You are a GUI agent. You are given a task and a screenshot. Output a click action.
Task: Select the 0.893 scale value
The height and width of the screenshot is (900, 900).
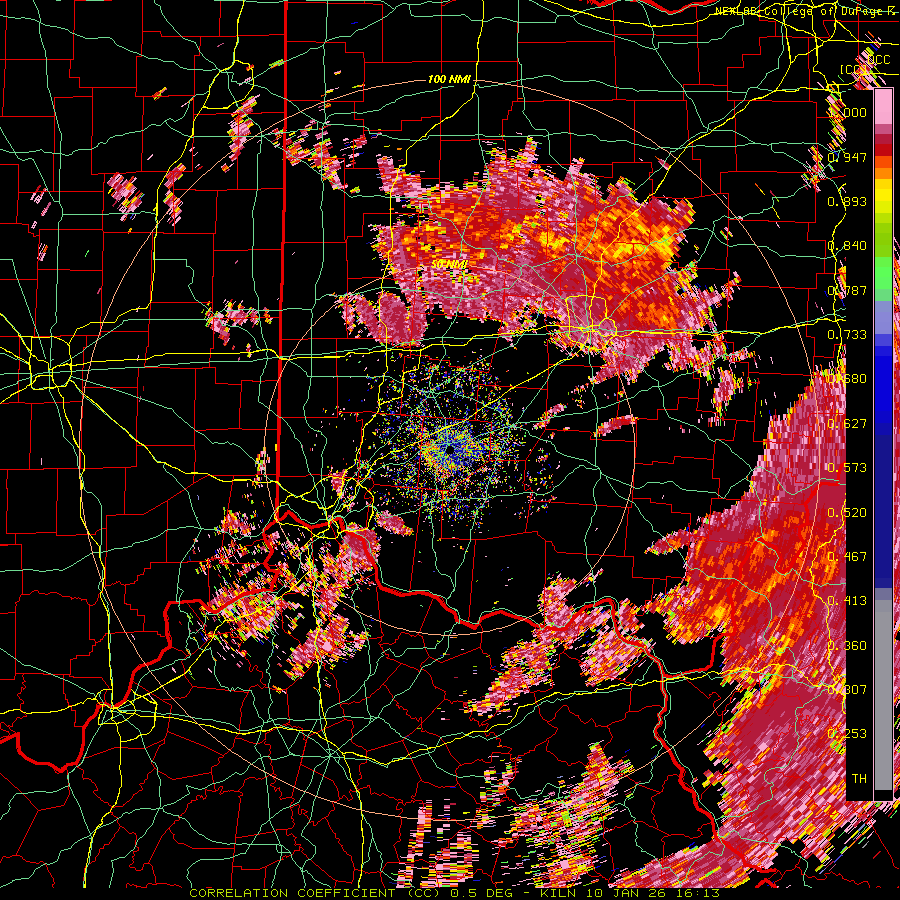tap(847, 201)
